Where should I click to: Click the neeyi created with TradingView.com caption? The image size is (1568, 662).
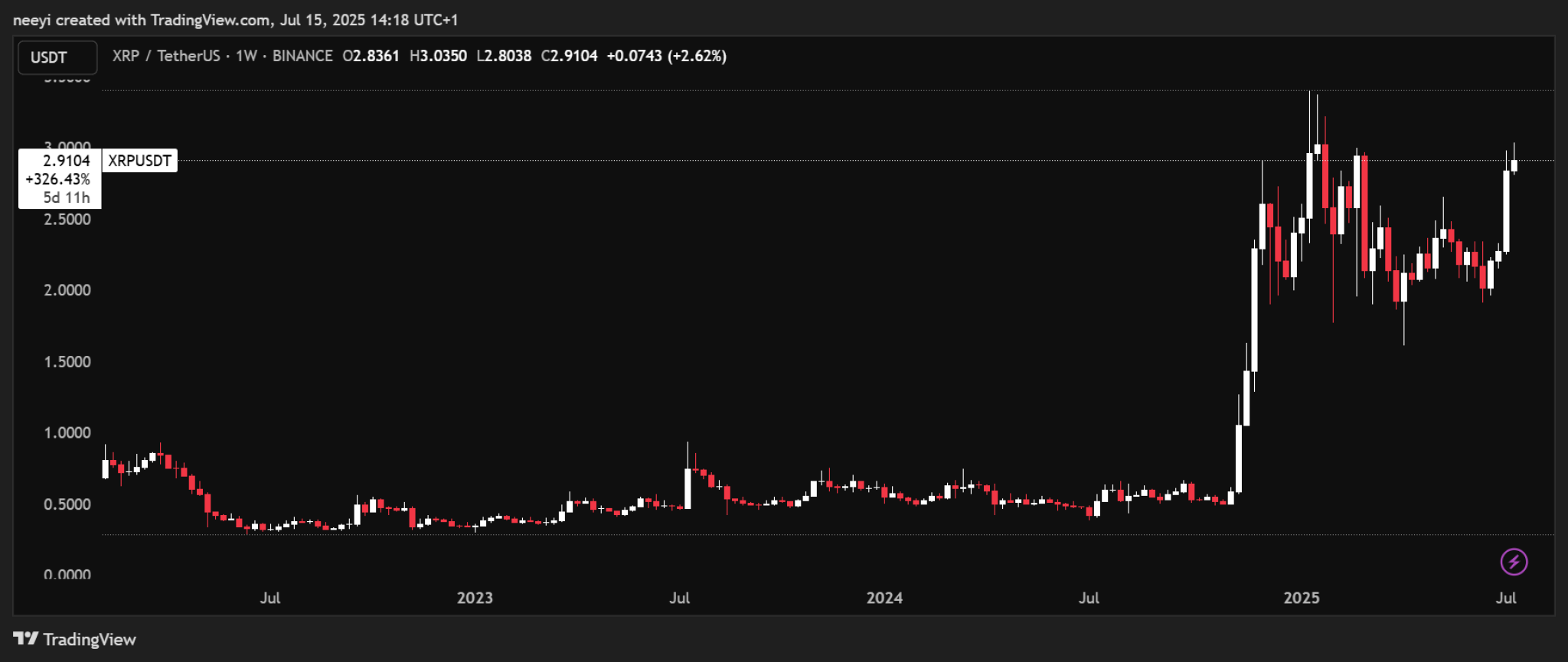click(x=235, y=20)
